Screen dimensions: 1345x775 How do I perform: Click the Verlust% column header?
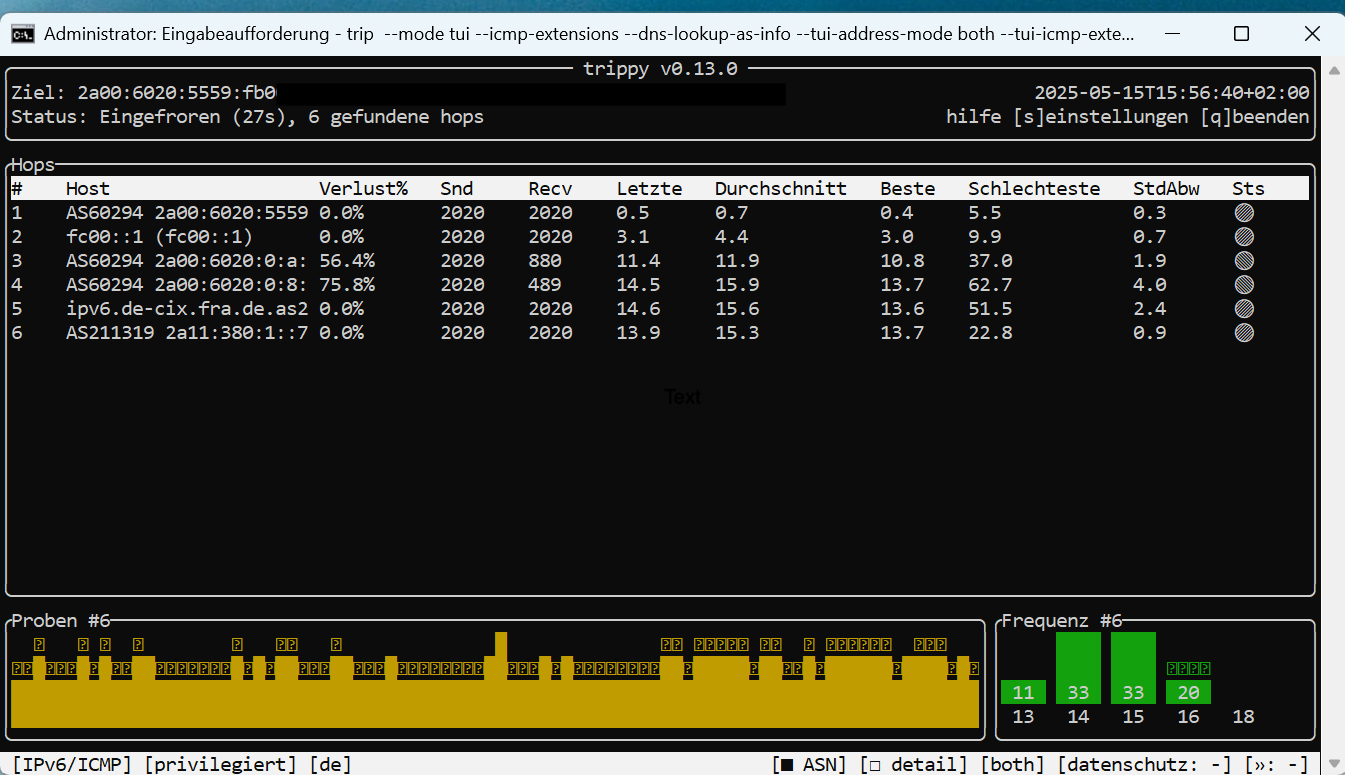click(x=363, y=188)
